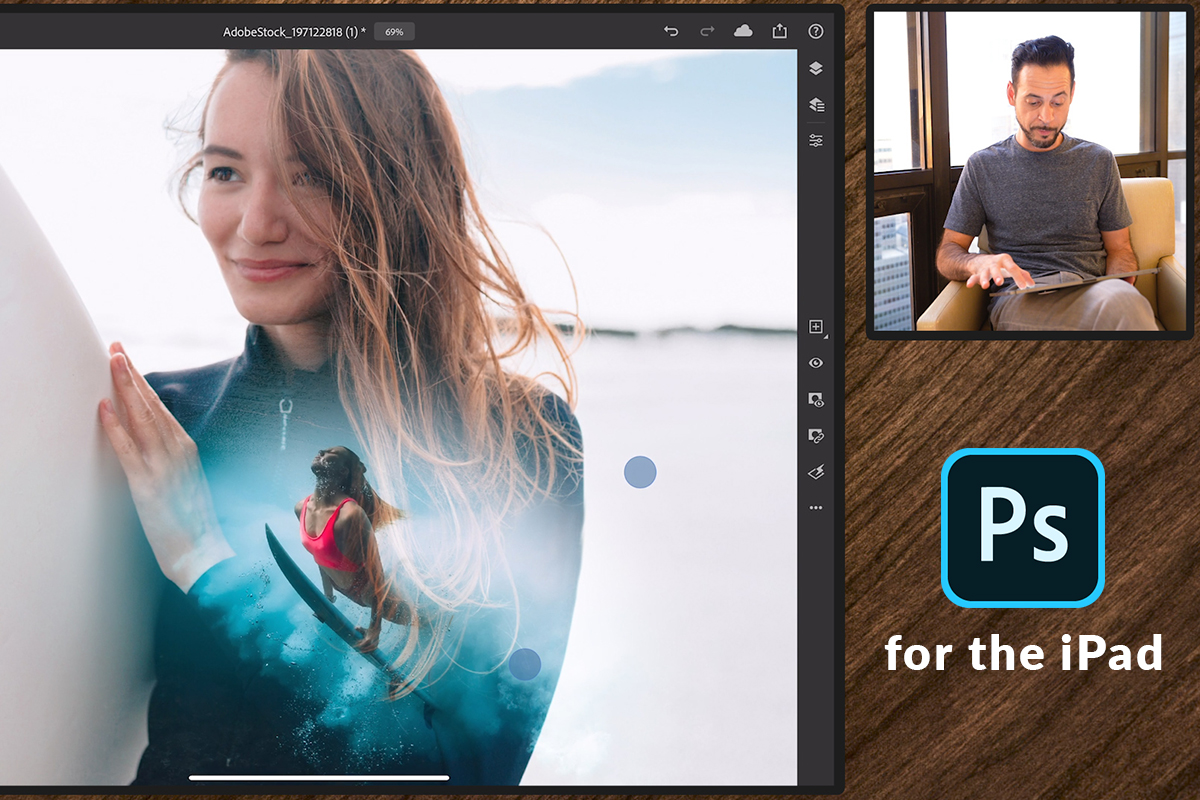Add a new layer

815,326
